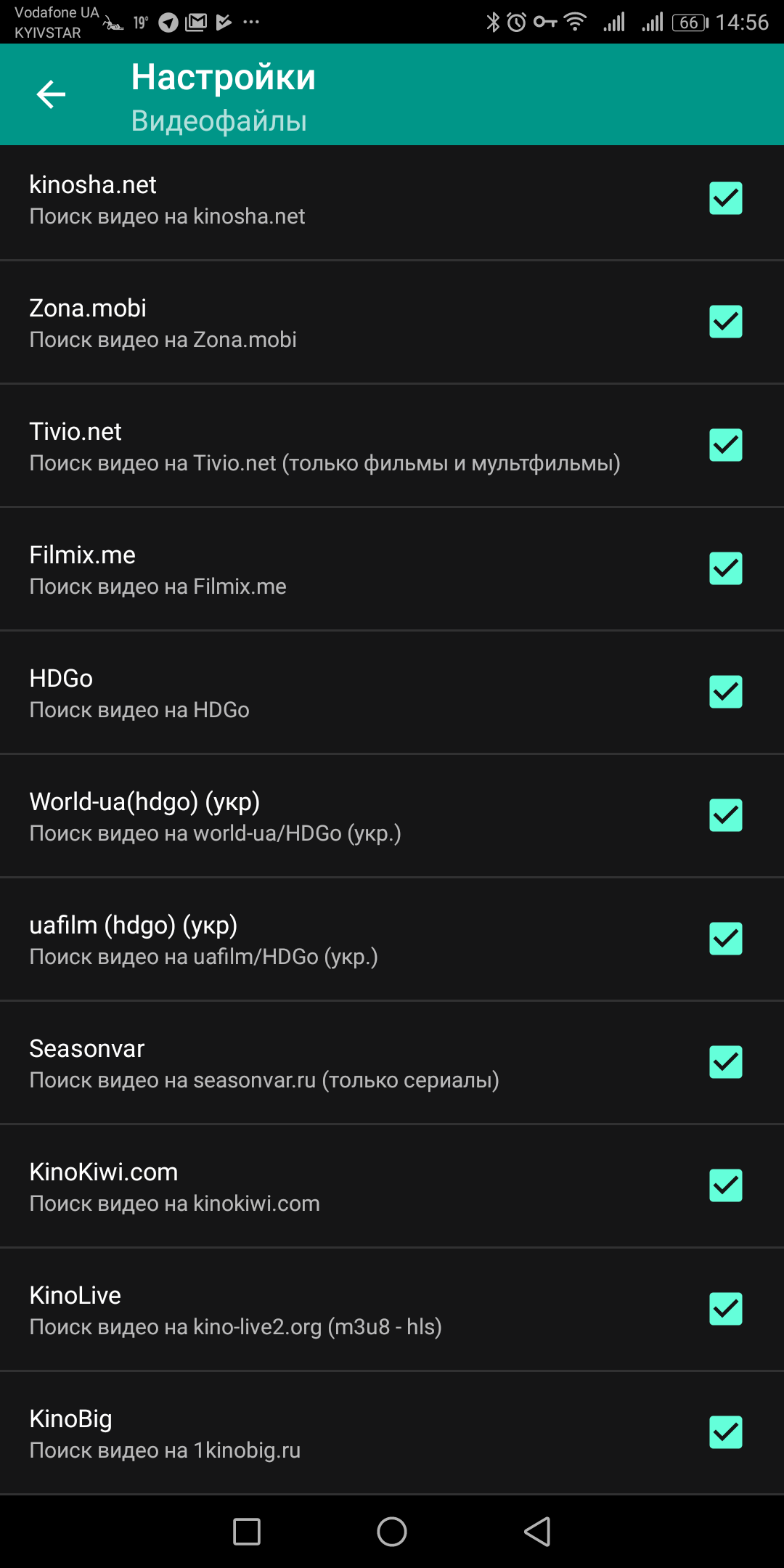
Task: Tap the back arrow in Настройки header
Action: pos(51,94)
